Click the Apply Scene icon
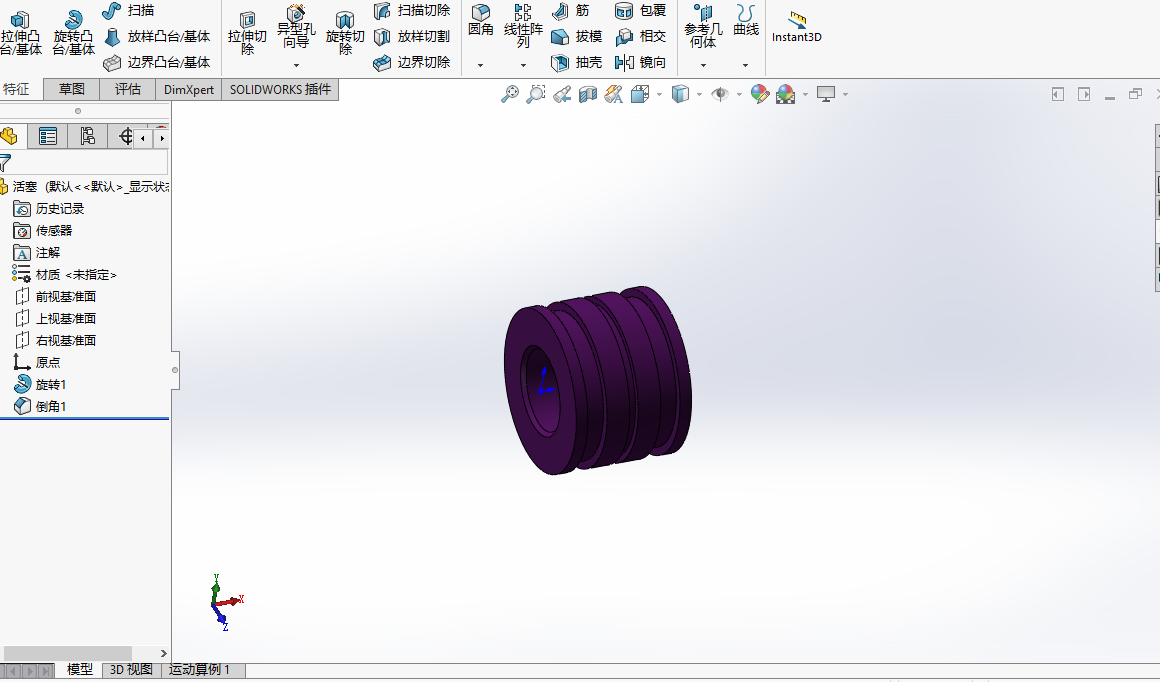Viewport: 1160px width, 682px height. (786, 94)
